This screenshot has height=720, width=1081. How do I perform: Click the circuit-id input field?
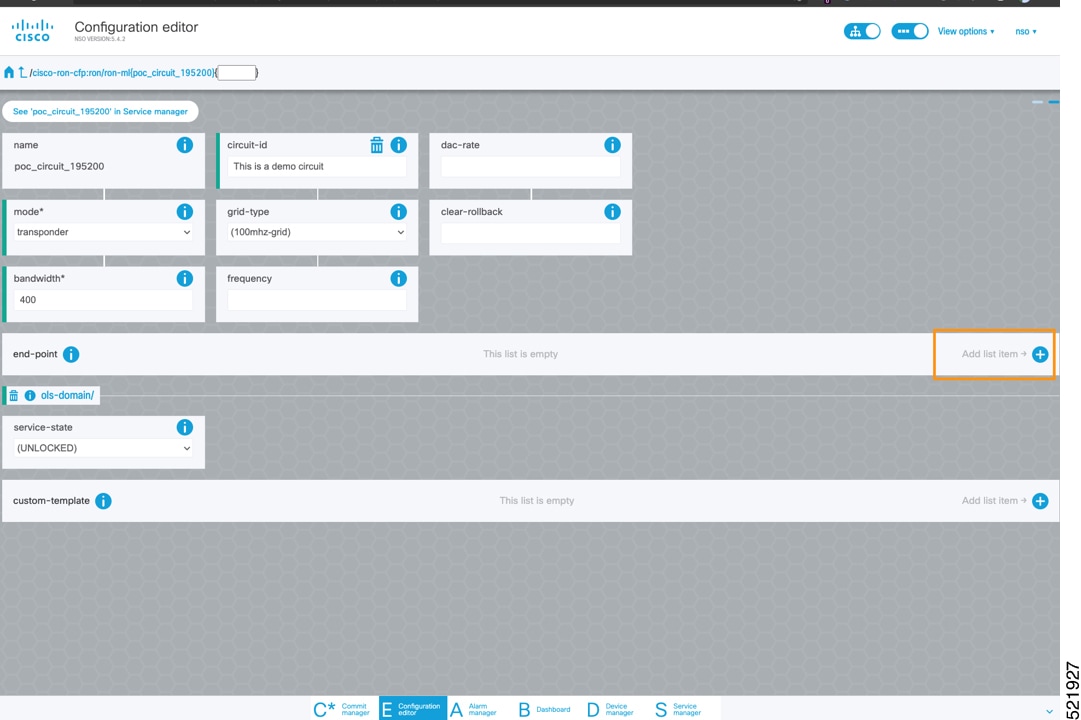(x=317, y=166)
